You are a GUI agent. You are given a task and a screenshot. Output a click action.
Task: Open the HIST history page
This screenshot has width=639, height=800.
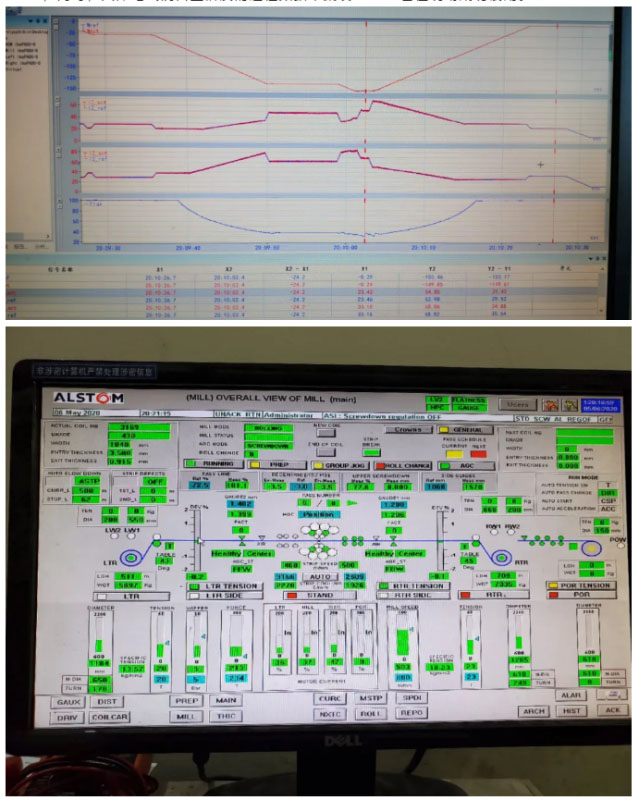click(x=570, y=710)
